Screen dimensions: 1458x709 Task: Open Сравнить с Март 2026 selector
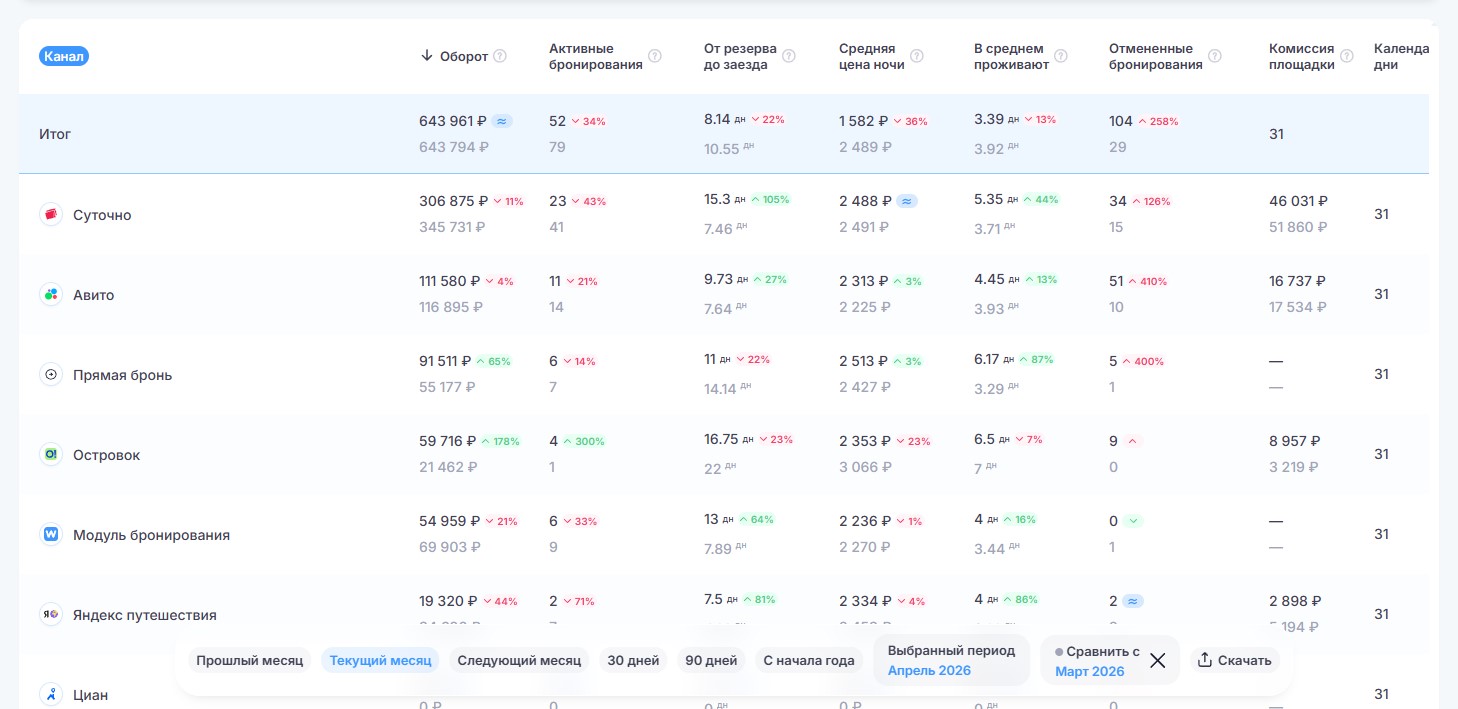pyautogui.click(x=1097, y=660)
